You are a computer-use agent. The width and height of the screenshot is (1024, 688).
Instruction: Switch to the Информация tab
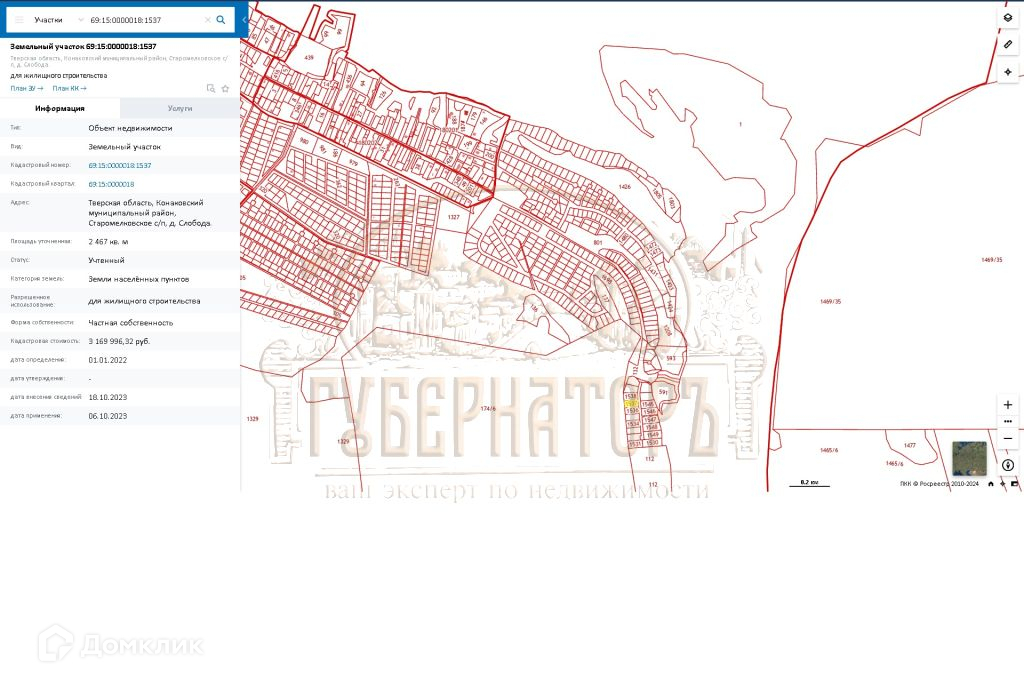point(60,108)
